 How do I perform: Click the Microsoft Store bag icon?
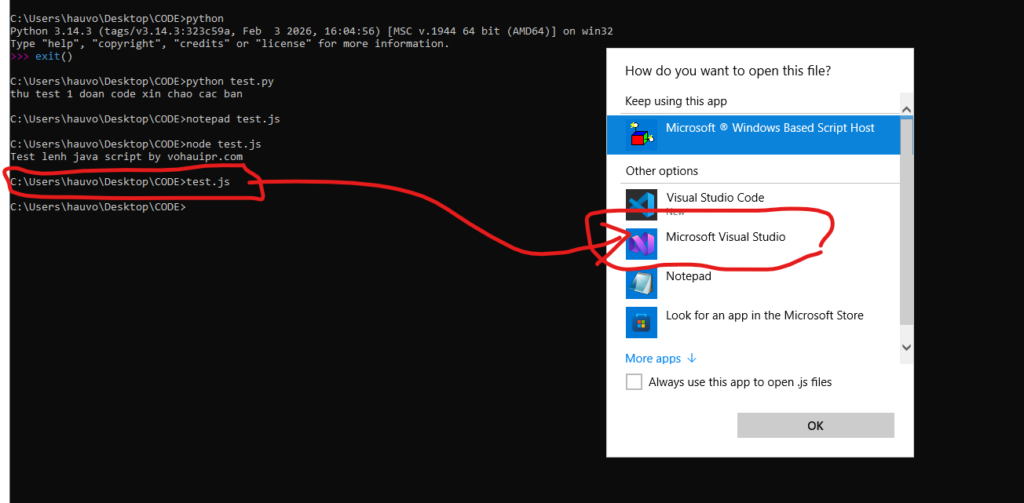pyautogui.click(x=641, y=321)
